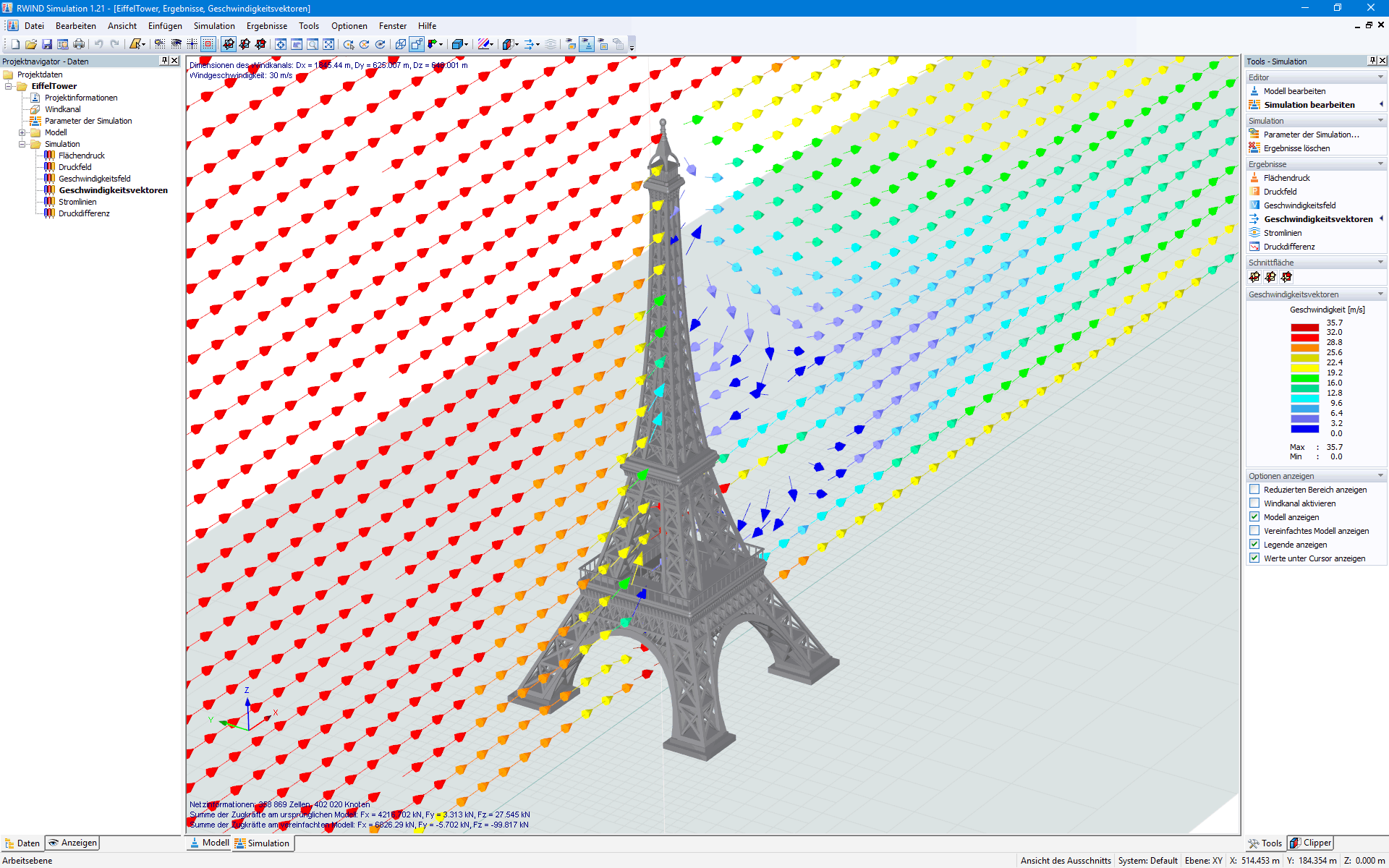Close the Projektnavigator panel
This screenshot has height=868, width=1389.
pos(174,61)
